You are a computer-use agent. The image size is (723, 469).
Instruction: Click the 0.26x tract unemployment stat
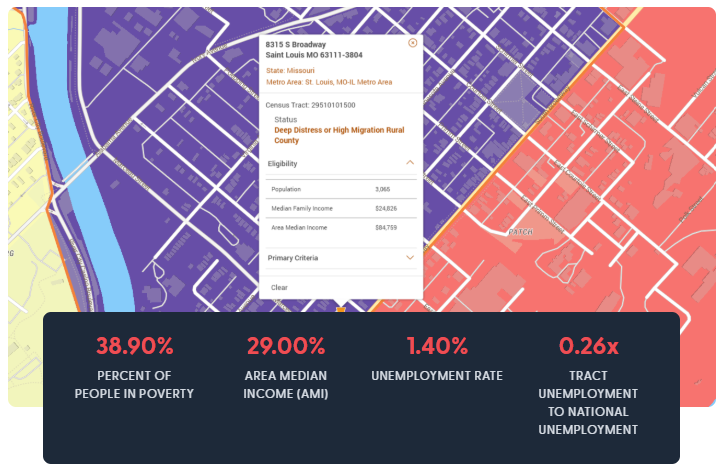pyautogui.click(x=588, y=347)
